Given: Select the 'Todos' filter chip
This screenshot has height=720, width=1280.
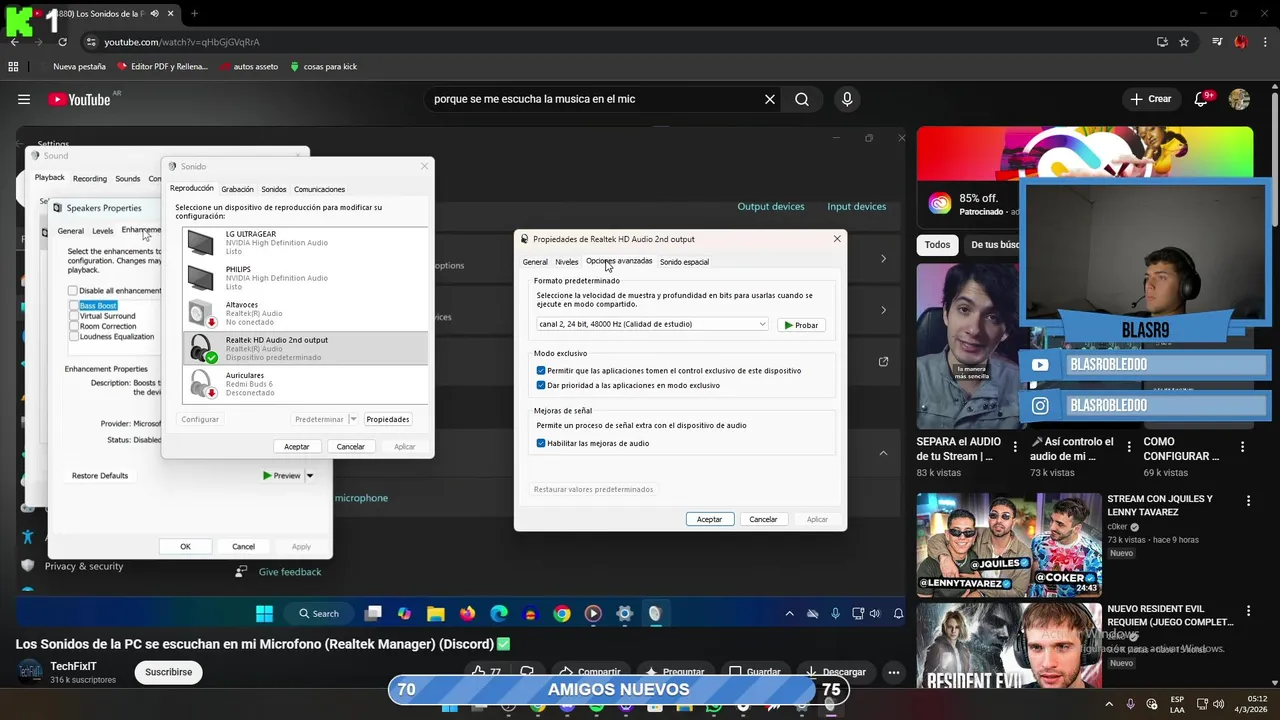Looking at the screenshot, I should tap(937, 245).
